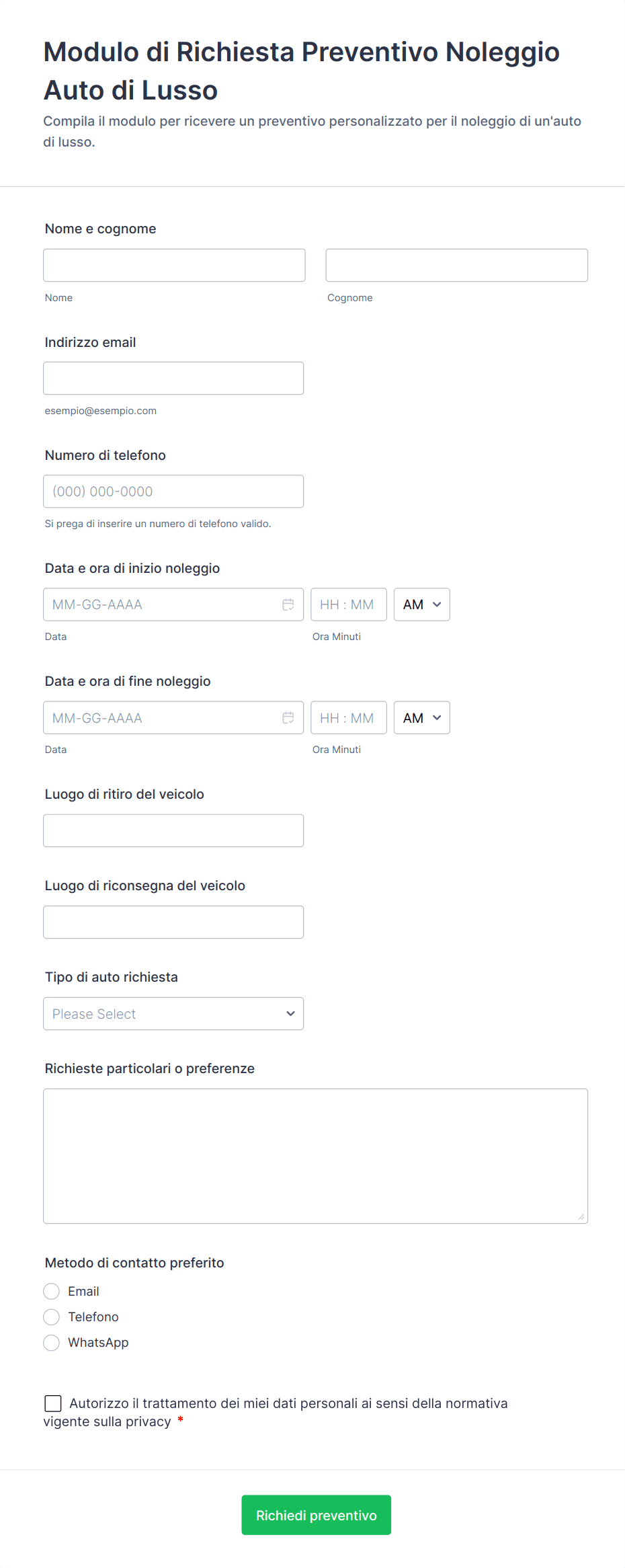Focus the rental start date field

point(161,604)
